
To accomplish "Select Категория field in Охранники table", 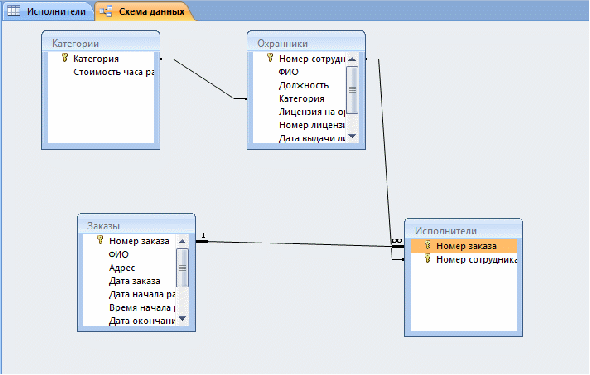I will [301, 99].
